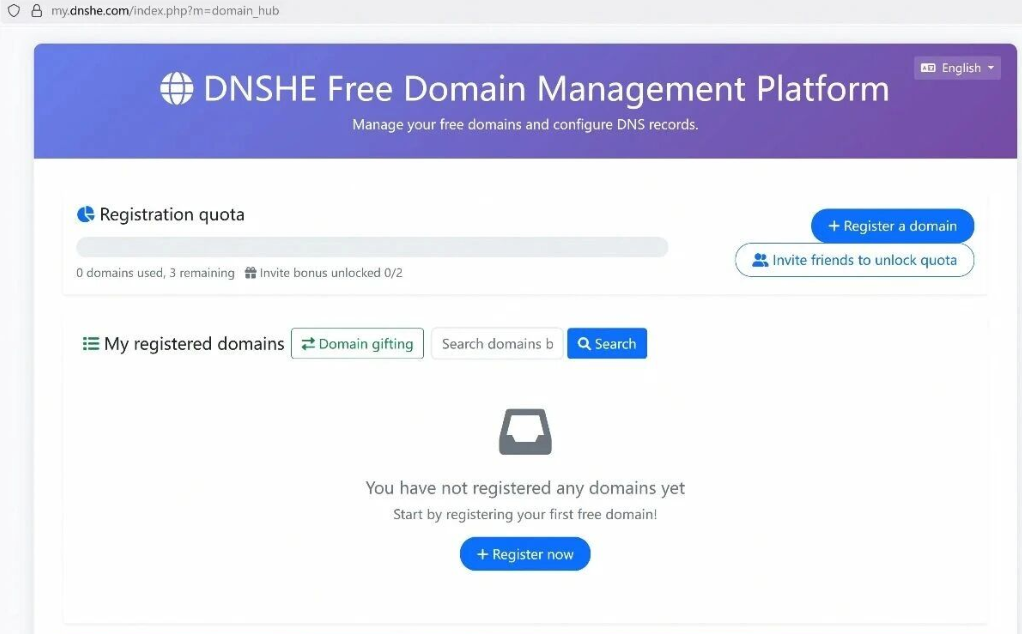
Task: Select Invite friends to unlock quota
Action: pyautogui.click(x=854, y=260)
